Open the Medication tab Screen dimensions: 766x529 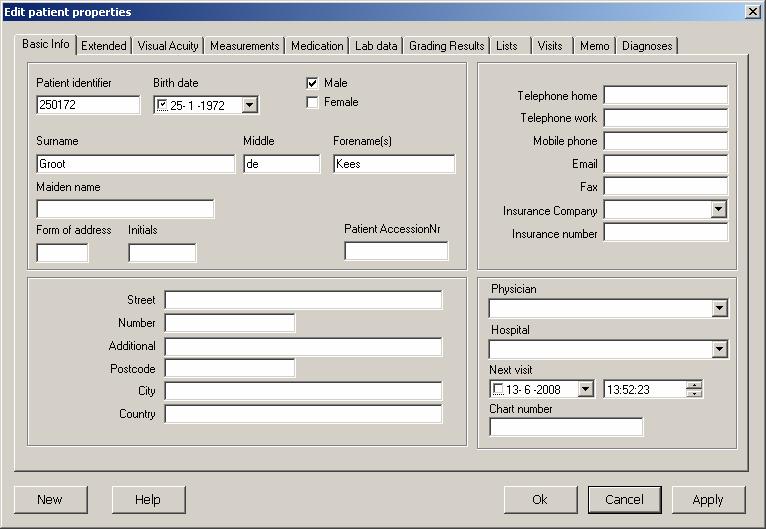coord(317,46)
